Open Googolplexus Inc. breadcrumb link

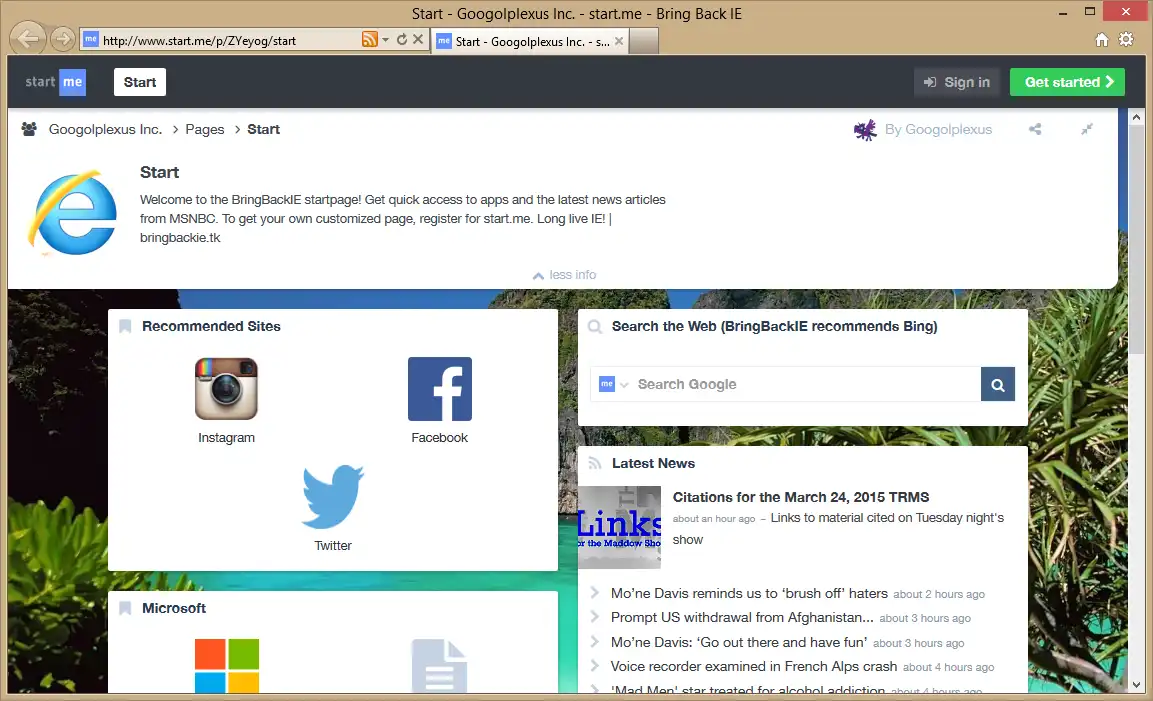point(105,129)
